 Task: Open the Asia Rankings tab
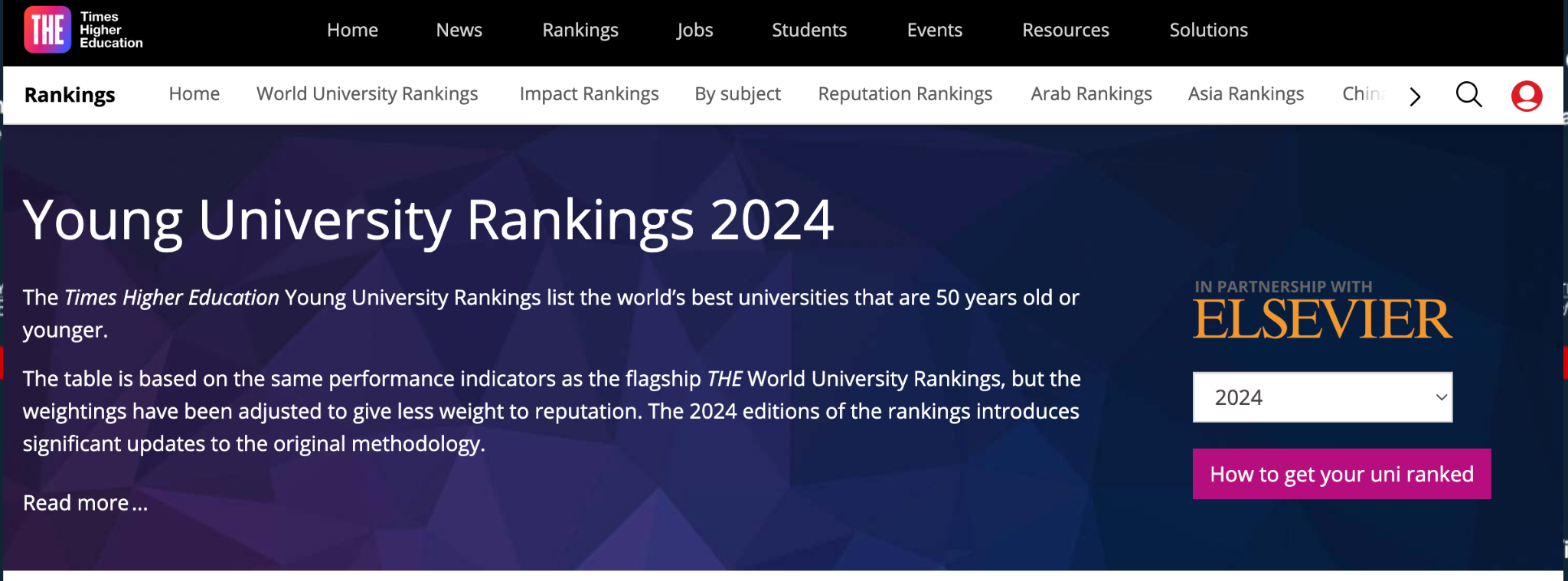[1245, 94]
